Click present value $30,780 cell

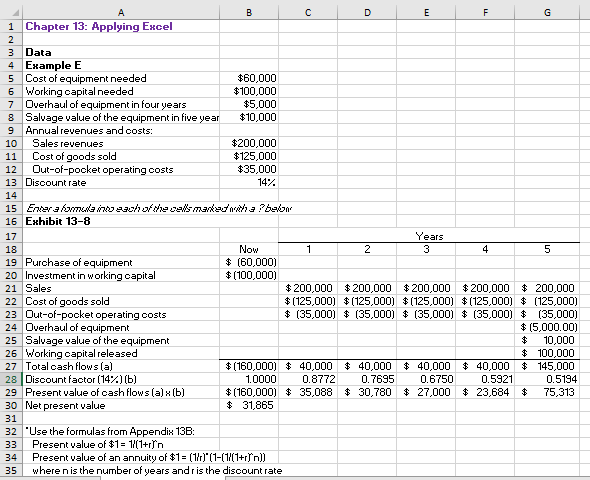pos(367,392)
